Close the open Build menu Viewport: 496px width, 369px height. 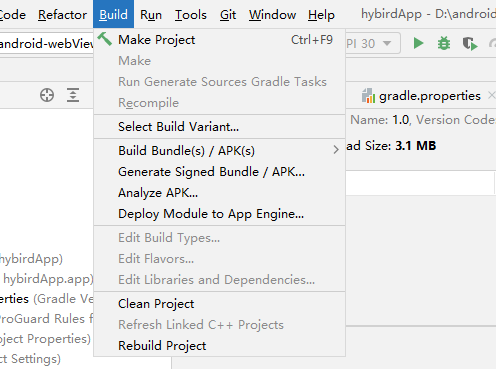pos(113,14)
